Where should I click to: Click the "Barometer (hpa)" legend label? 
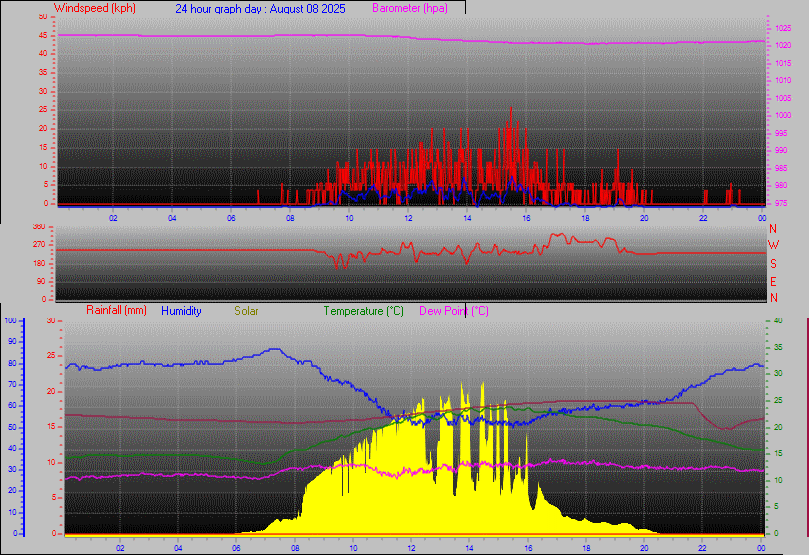click(410, 8)
